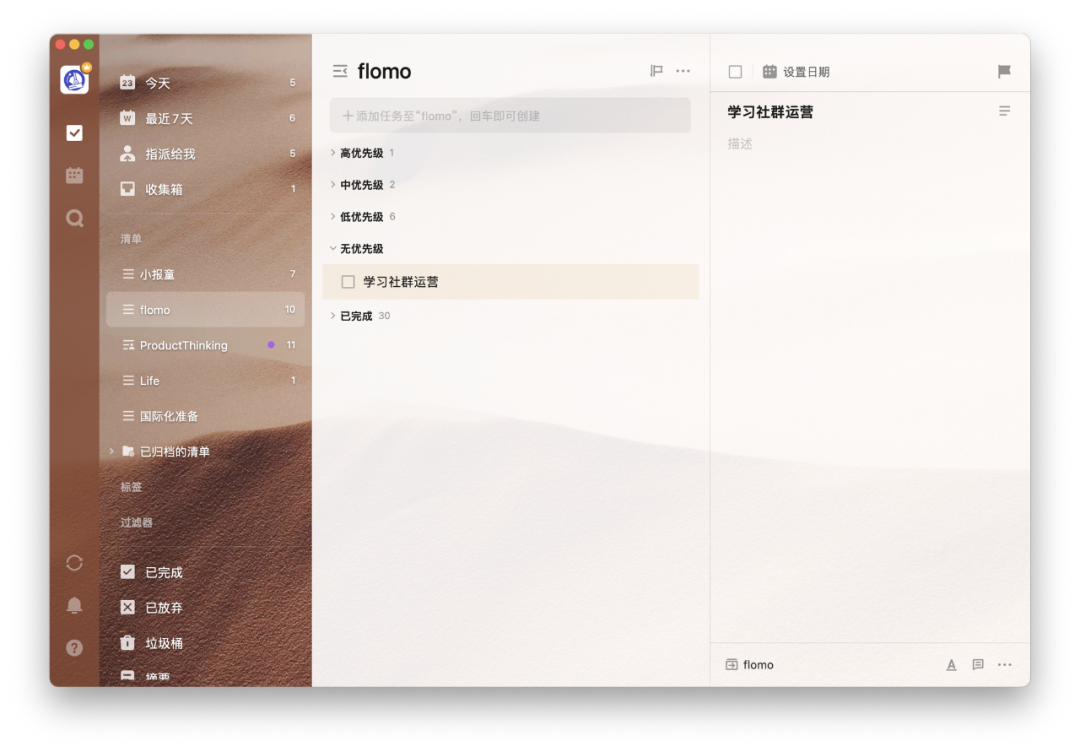Image resolution: width=1080 pixels, height=752 pixels.
Task: Open the user profile avatar
Action: click(x=74, y=80)
